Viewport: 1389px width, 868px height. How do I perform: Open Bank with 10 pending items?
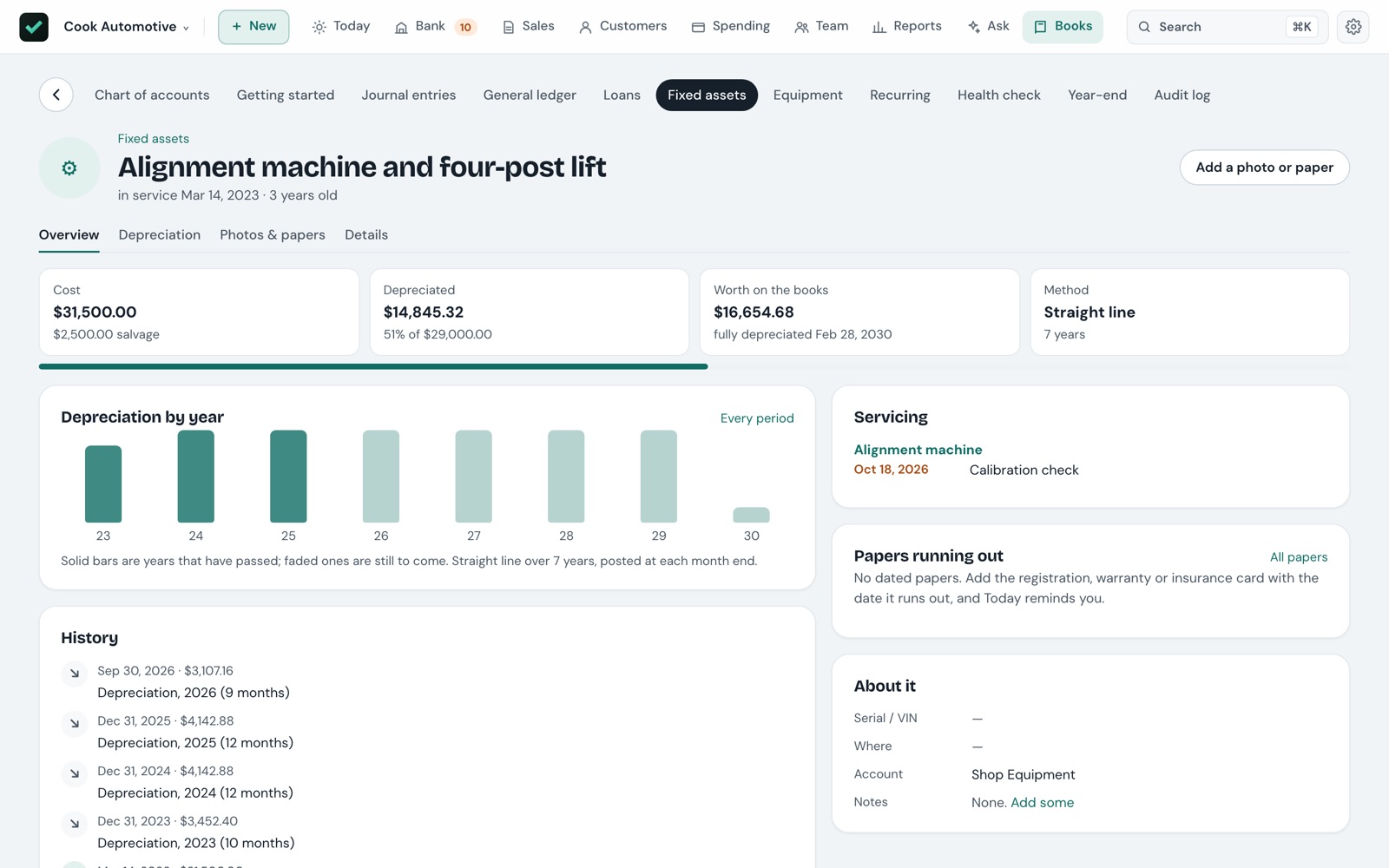click(x=437, y=26)
